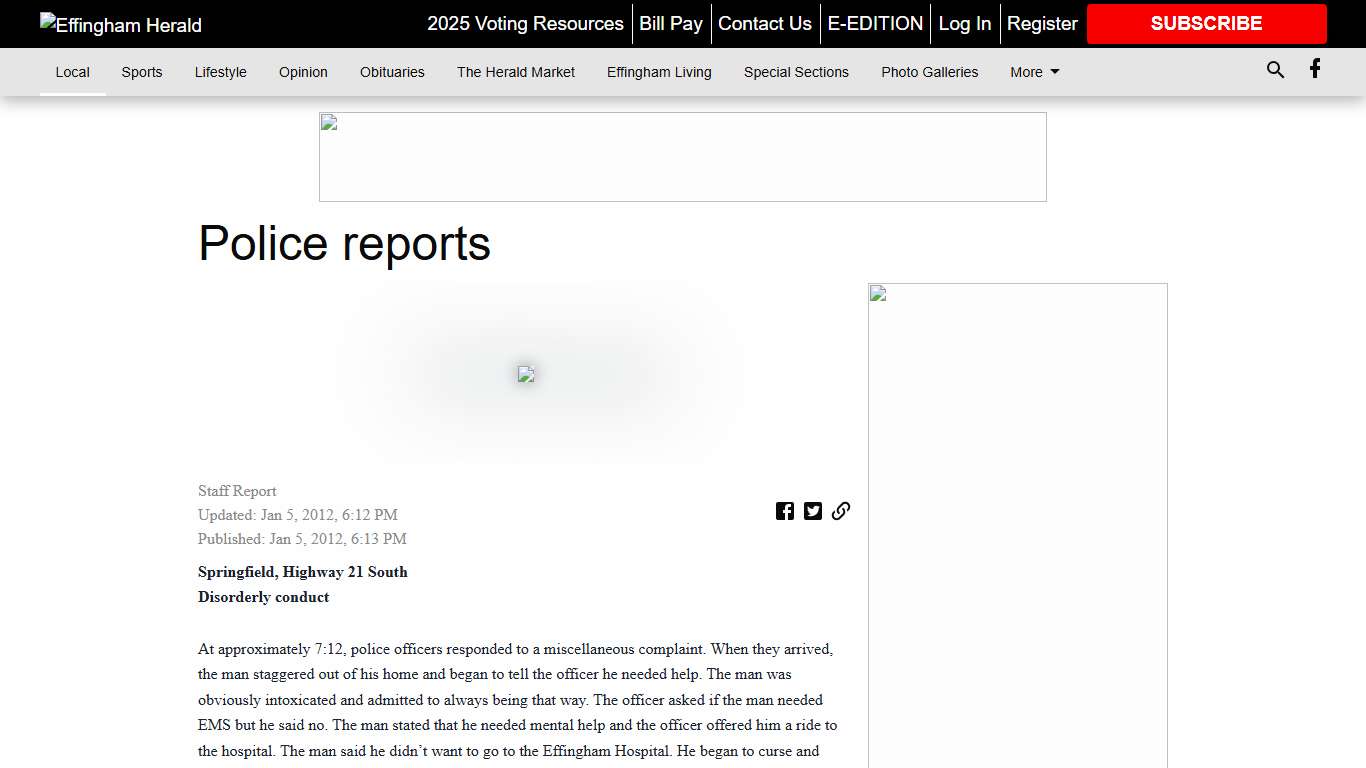
Task: Open Photo Galleries section
Action: tap(929, 72)
